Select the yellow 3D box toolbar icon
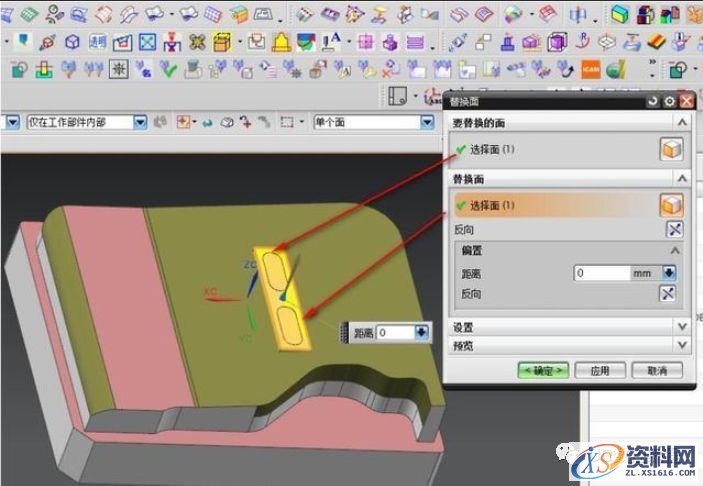The width and height of the screenshot is (703, 486). [222, 42]
